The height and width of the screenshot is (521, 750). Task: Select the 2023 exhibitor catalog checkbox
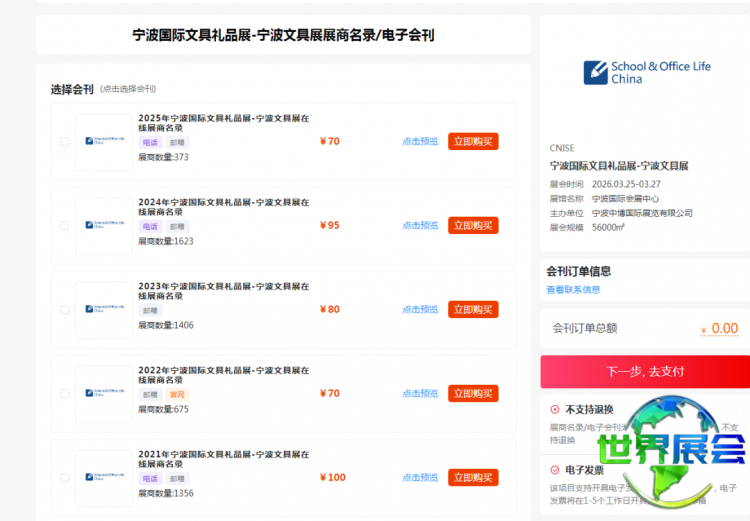(65, 310)
